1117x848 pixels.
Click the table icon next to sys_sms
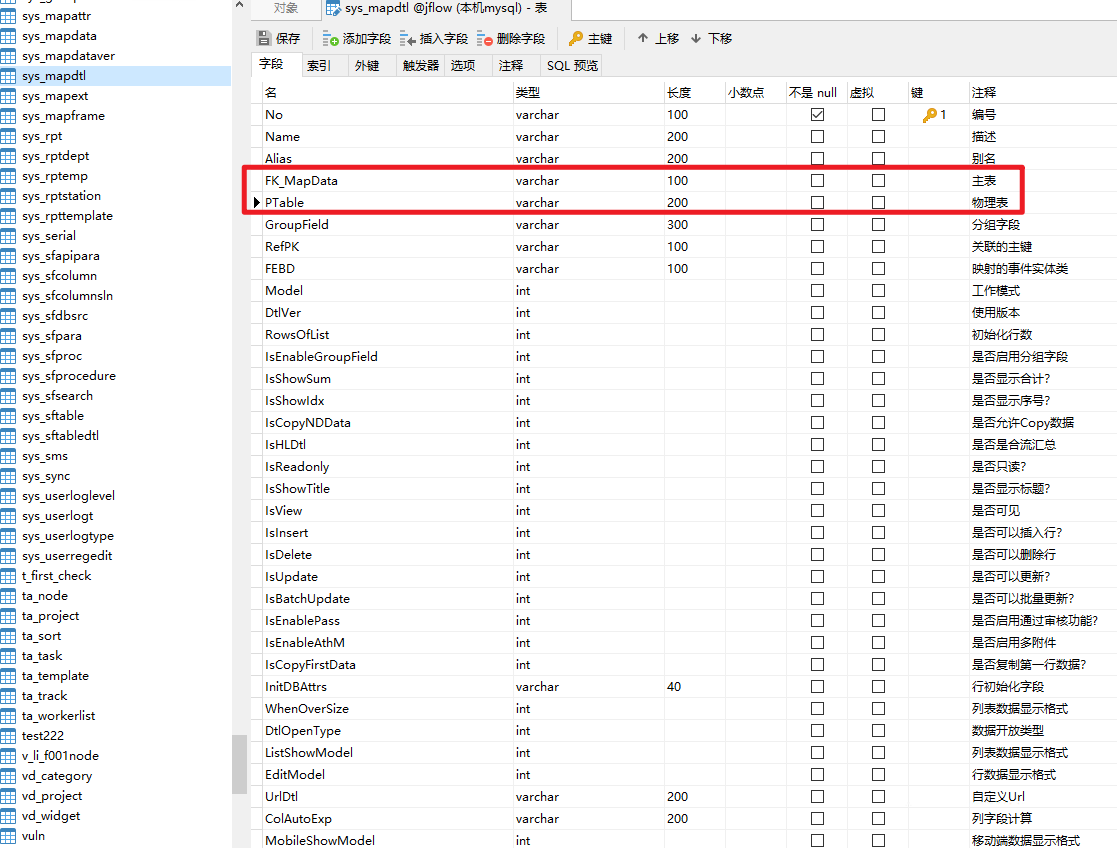(x=8, y=456)
